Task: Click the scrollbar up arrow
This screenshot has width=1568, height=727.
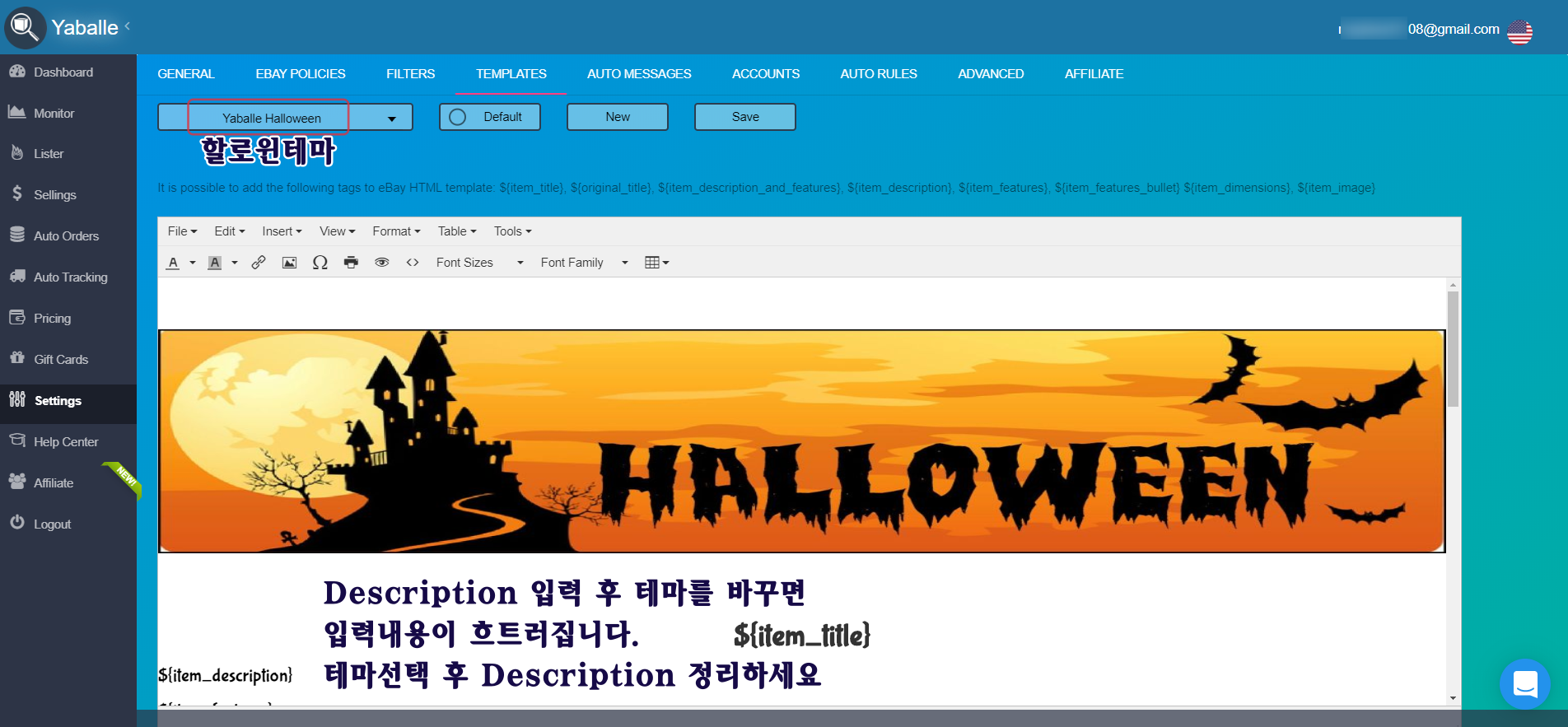Action: click(1453, 285)
